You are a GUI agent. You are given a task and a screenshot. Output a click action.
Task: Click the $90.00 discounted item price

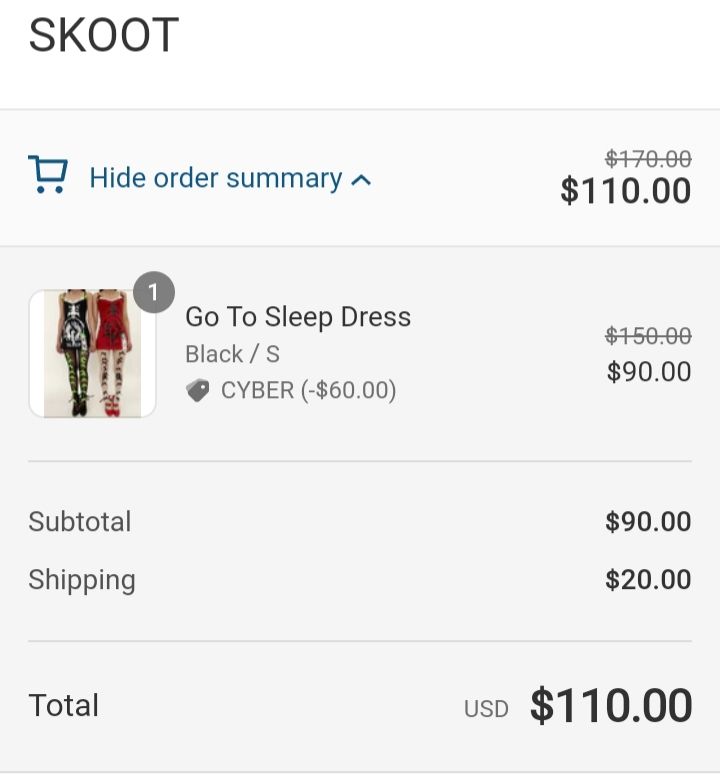pos(648,372)
